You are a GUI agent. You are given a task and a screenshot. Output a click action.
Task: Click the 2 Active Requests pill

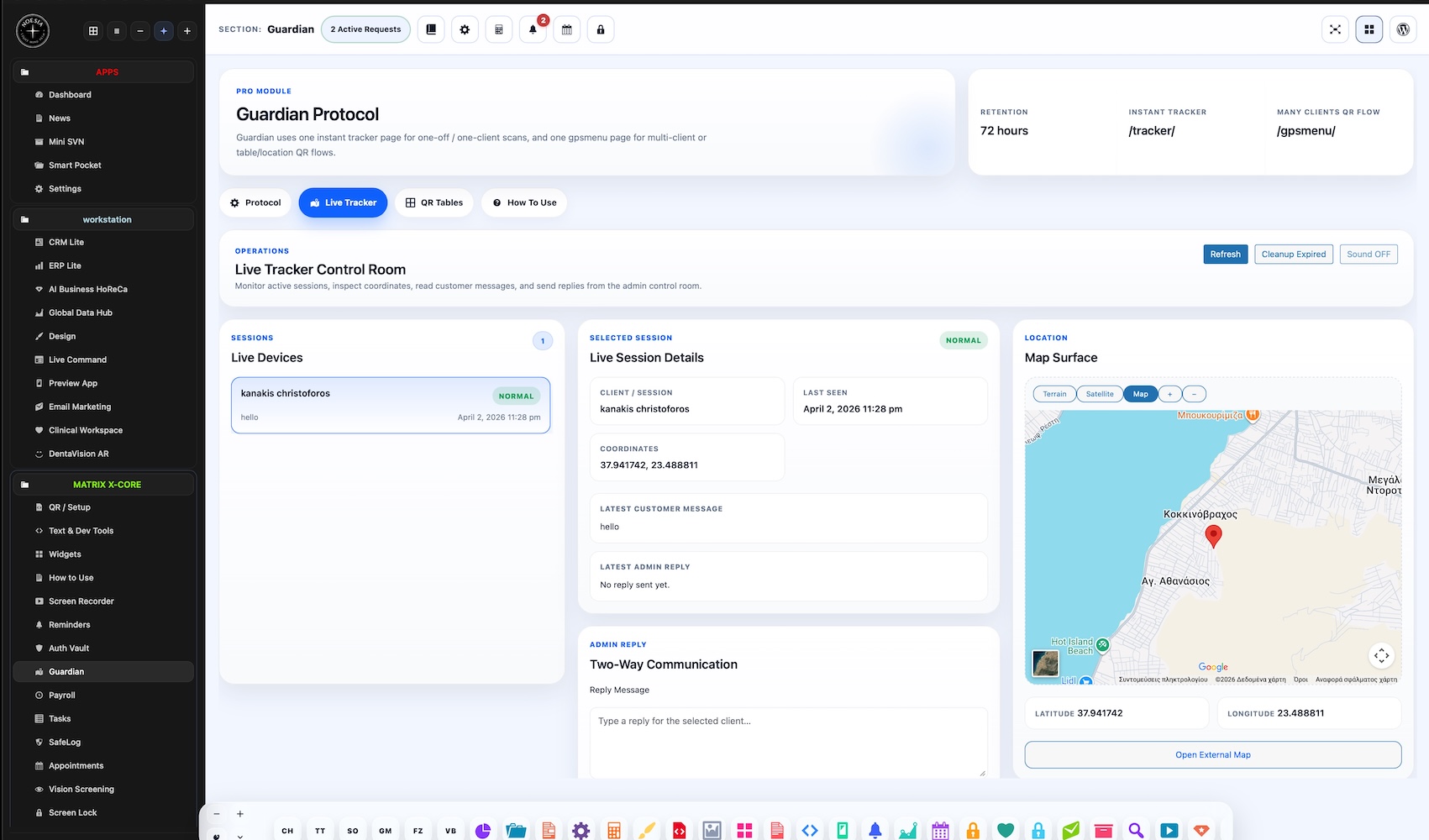[365, 29]
